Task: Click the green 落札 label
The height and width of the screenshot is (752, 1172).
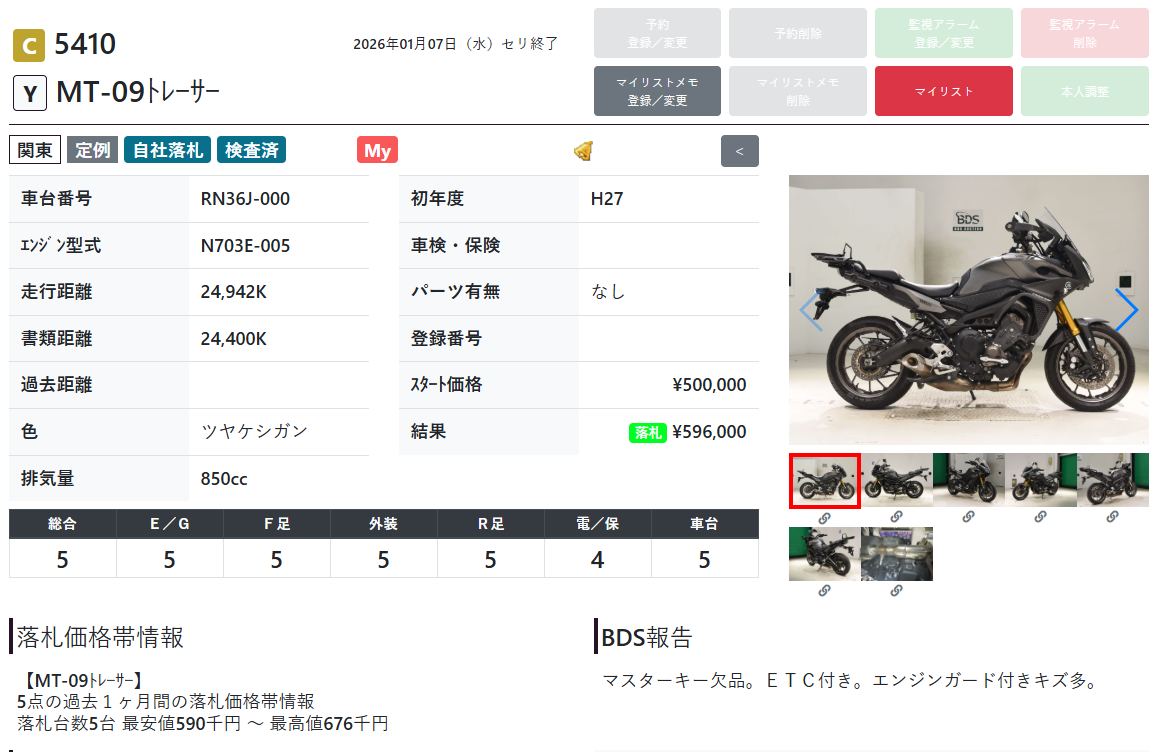Action: point(647,433)
